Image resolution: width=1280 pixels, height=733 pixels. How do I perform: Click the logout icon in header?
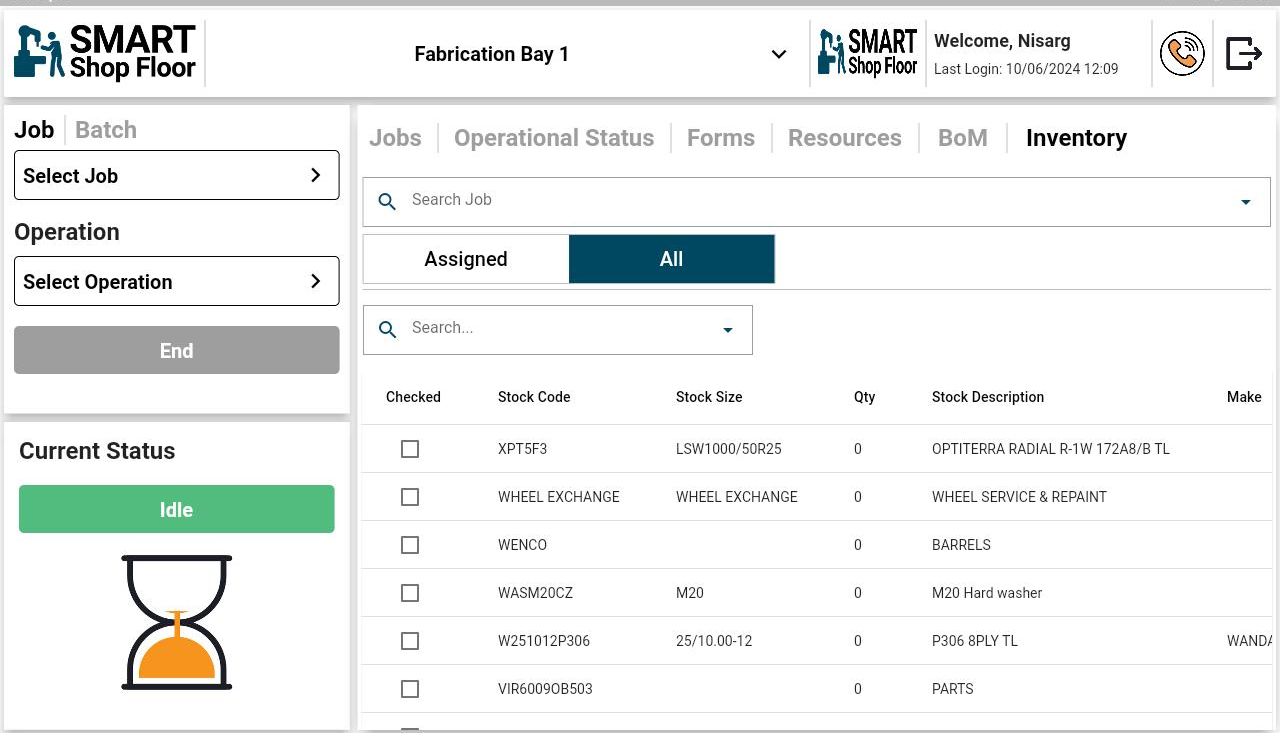point(1243,54)
